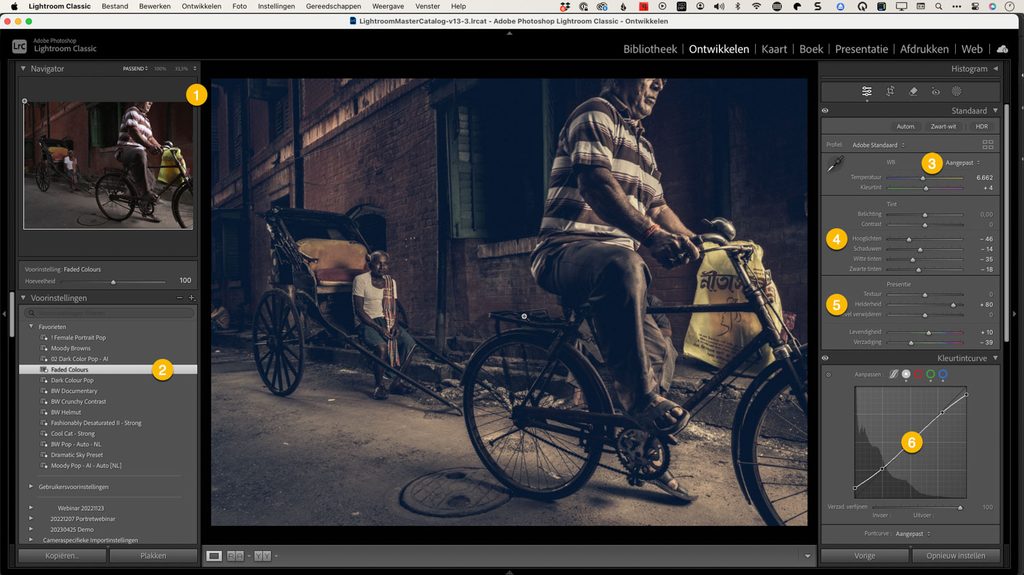Screen dimensions: 1024x575
Task: Click the presets search field
Action: click(110, 314)
